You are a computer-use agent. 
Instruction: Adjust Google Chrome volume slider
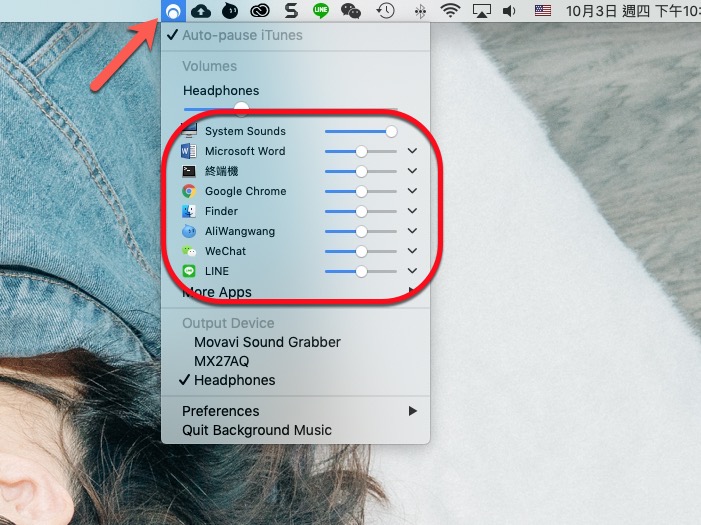point(361,191)
